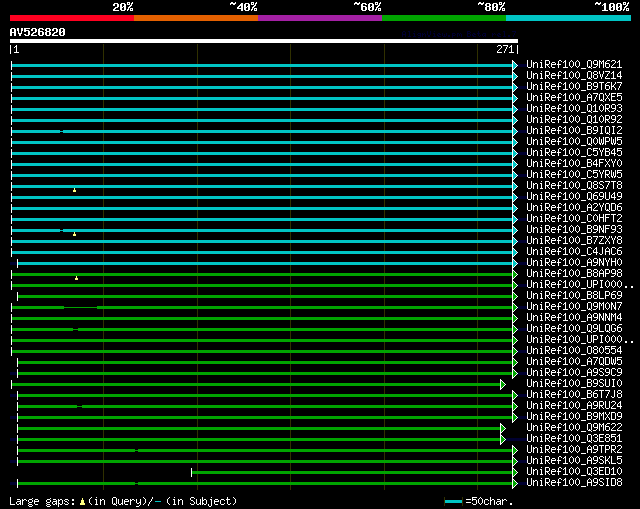Pick the UniRef100_A9TPR2 entry
Image resolution: width=640 pixels, height=509 pixels.
pos(574,450)
